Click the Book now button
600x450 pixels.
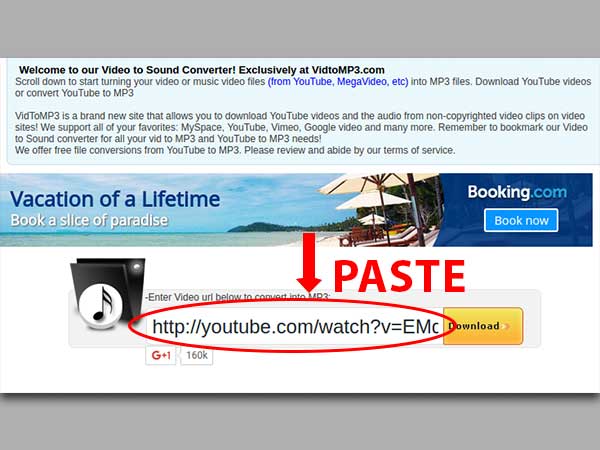click(521, 220)
